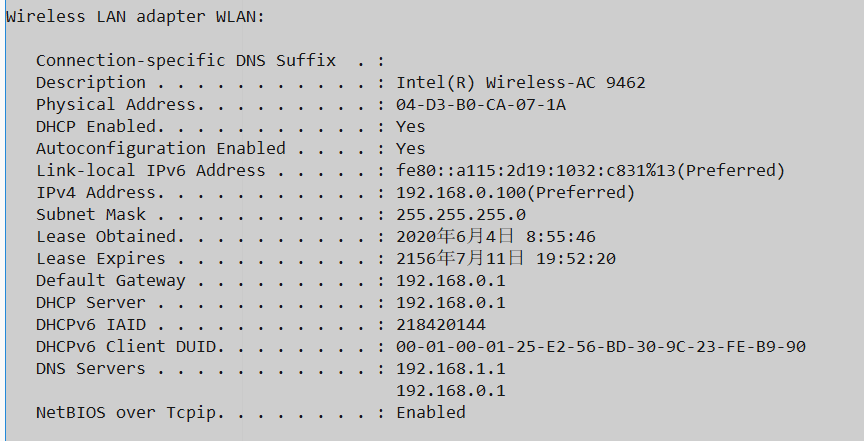Click the DHCPv6 IAID number 218420144
The width and height of the screenshot is (864, 441).
[441, 325]
